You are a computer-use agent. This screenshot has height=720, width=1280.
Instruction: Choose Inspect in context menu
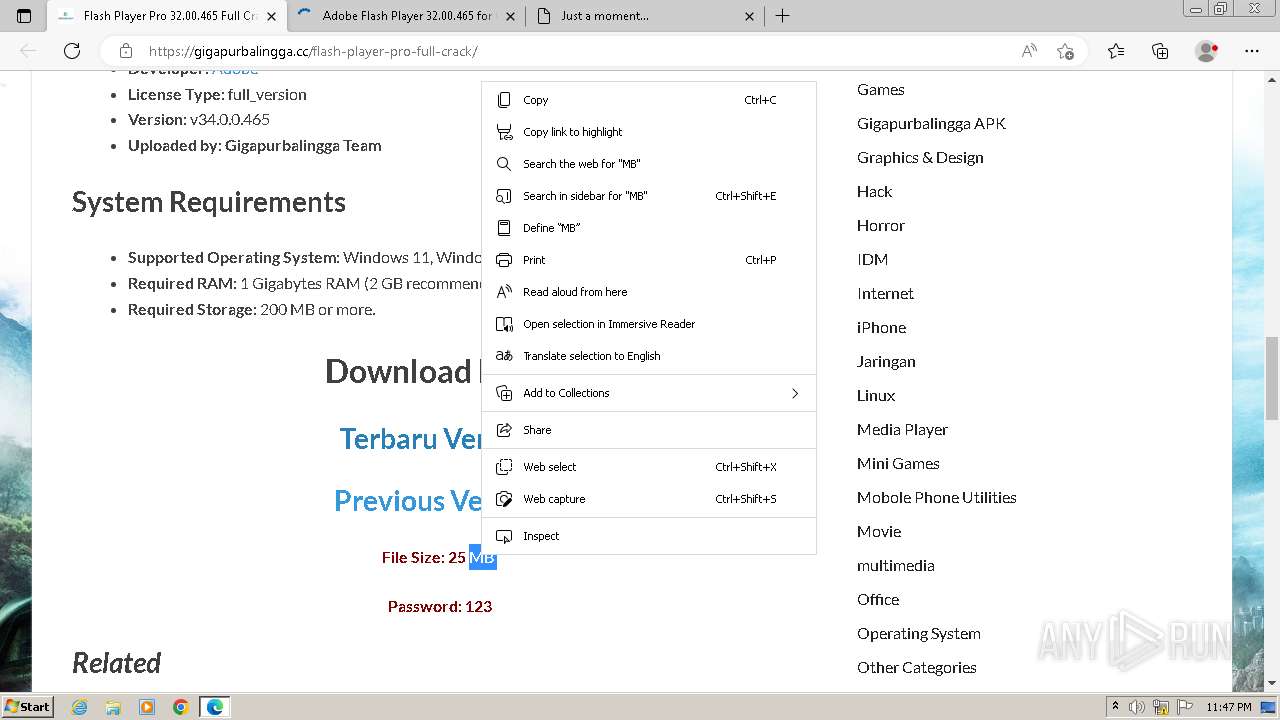click(x=649, y=536)
